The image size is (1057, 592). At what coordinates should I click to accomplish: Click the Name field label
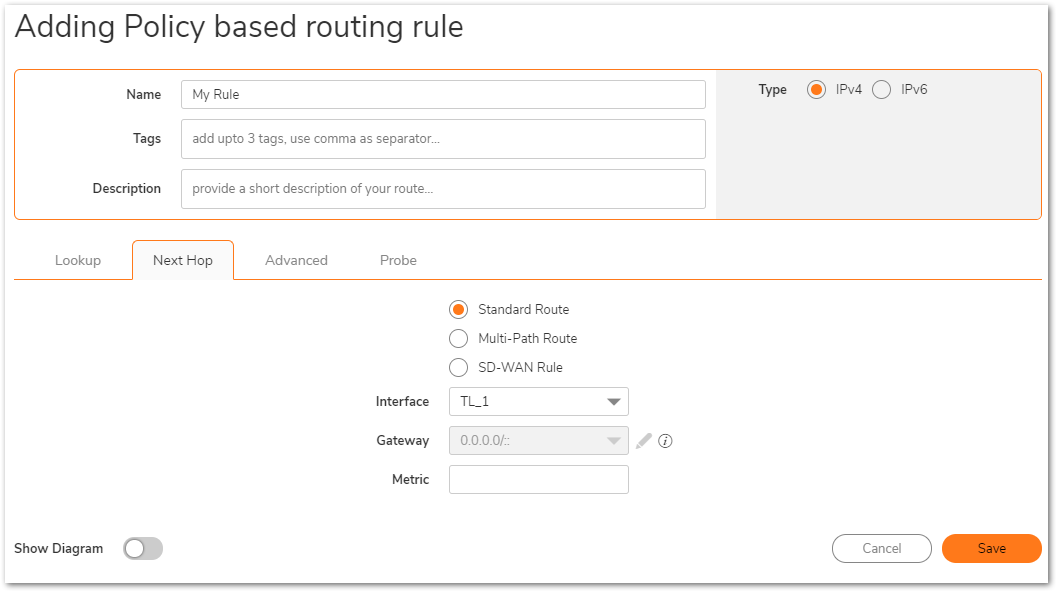pos(144,94)
